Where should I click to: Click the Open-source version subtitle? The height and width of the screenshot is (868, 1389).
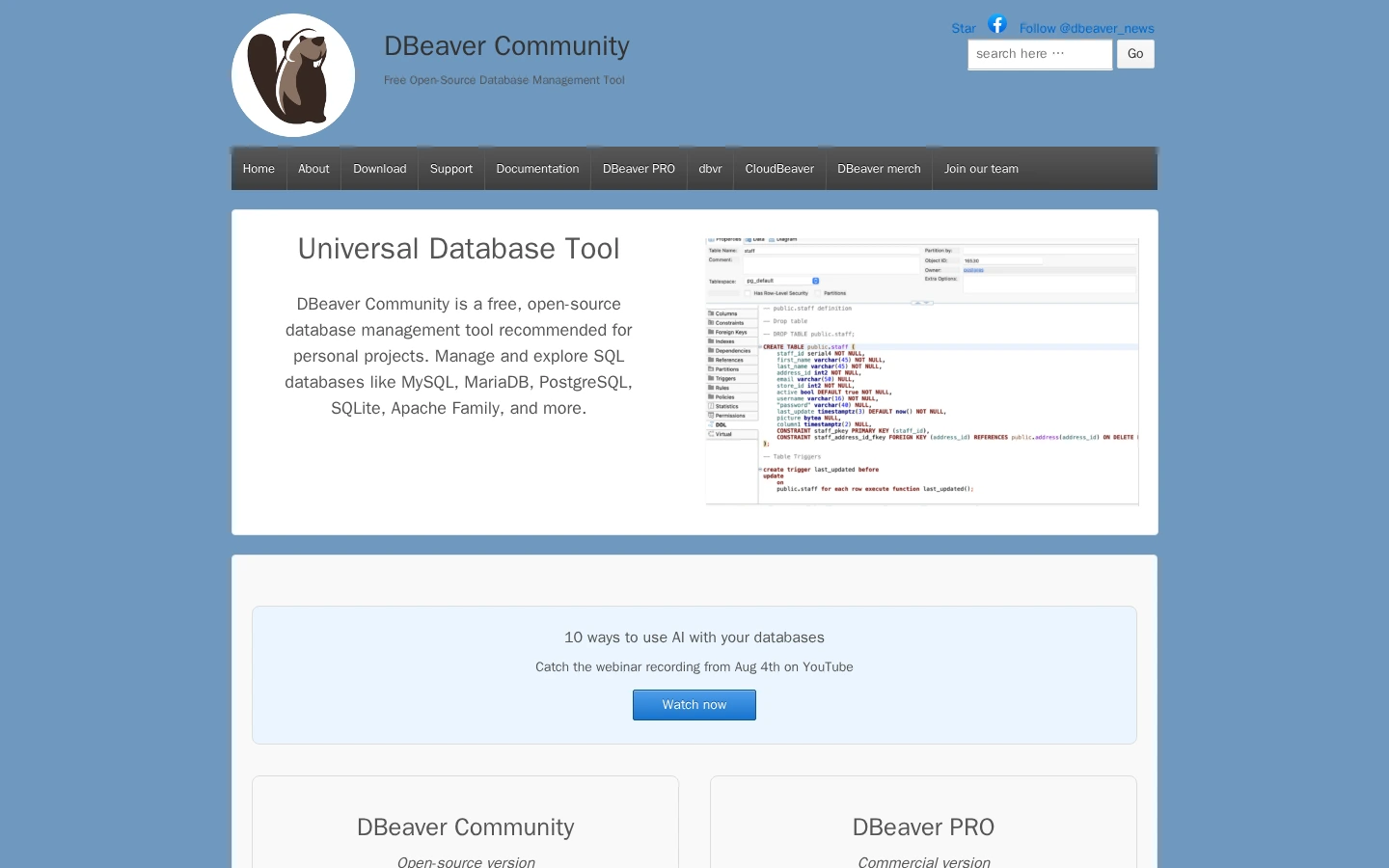coord(466,862)
